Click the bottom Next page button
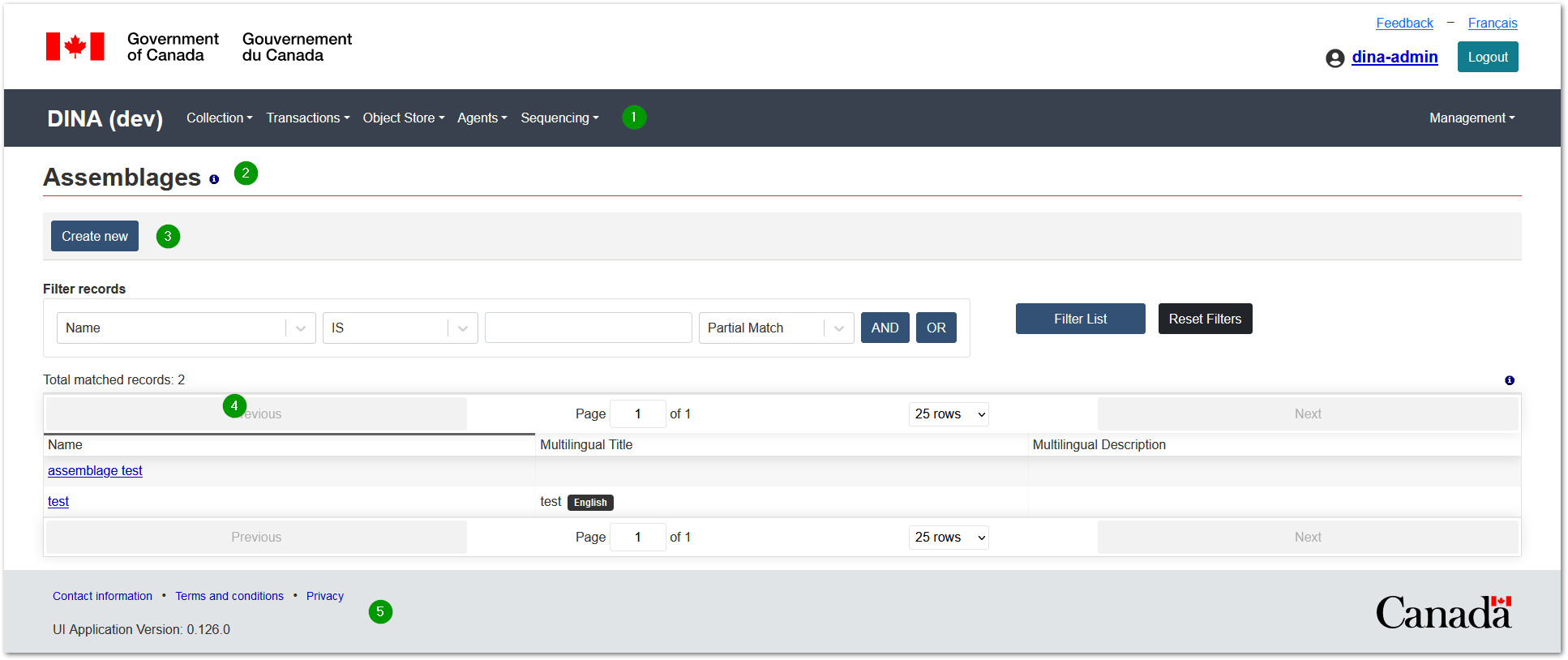The width and height of the screenshot is (1568, 660). (x=1308, y=537)
